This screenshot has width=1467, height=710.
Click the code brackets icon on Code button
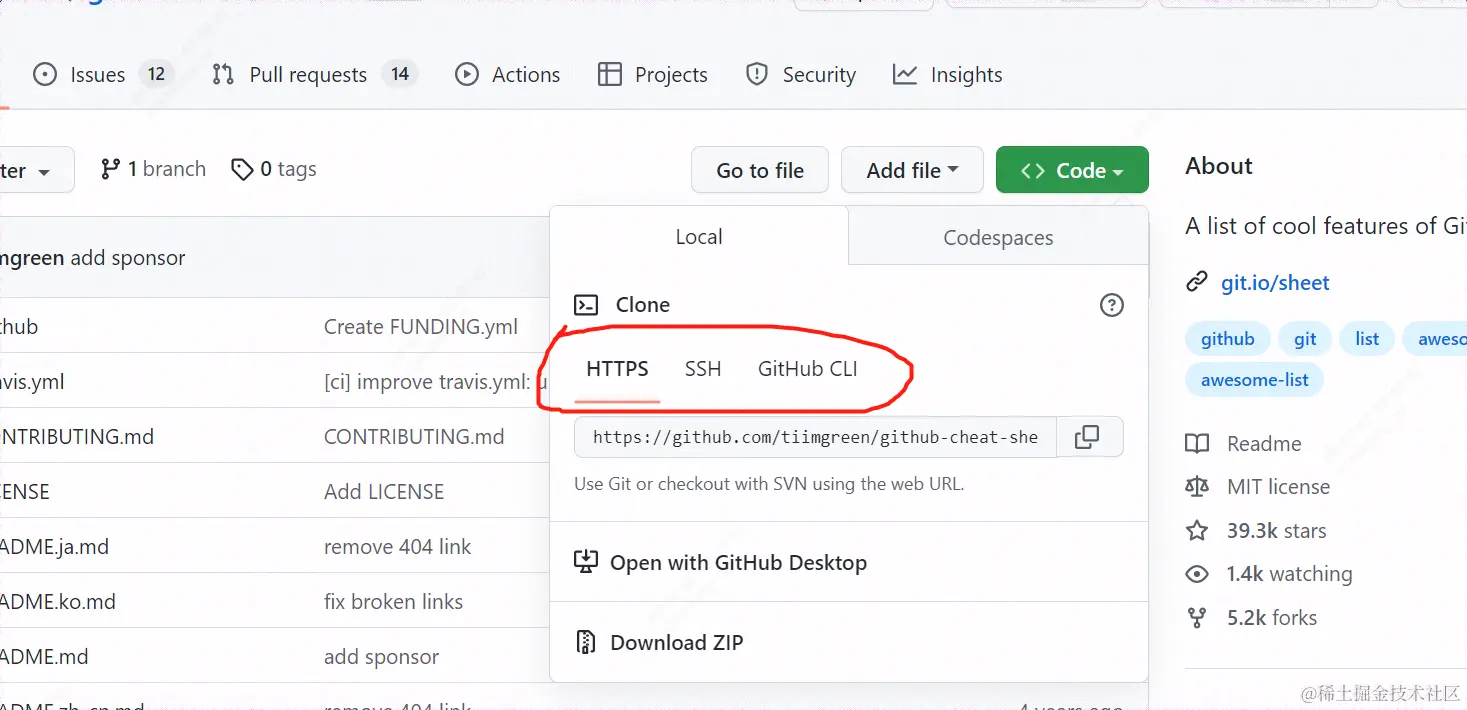pos(1033,171)
